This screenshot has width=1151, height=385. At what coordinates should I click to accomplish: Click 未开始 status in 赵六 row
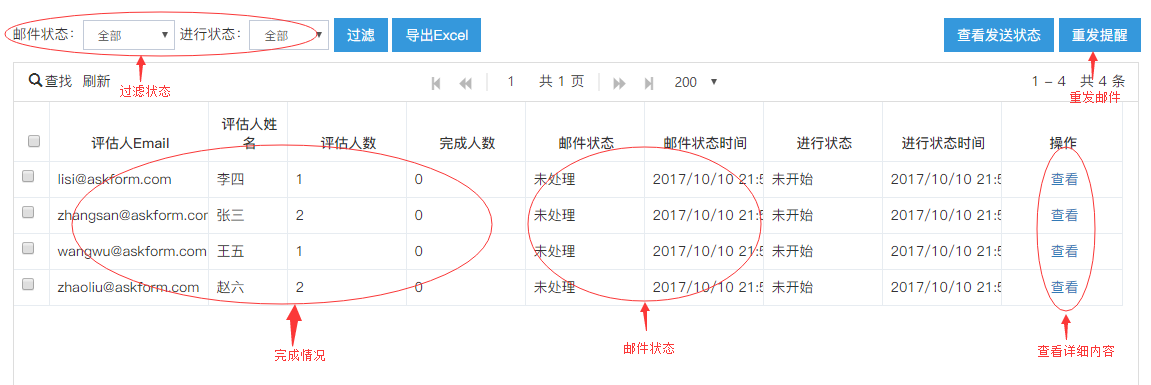click(x=792, y=287)
